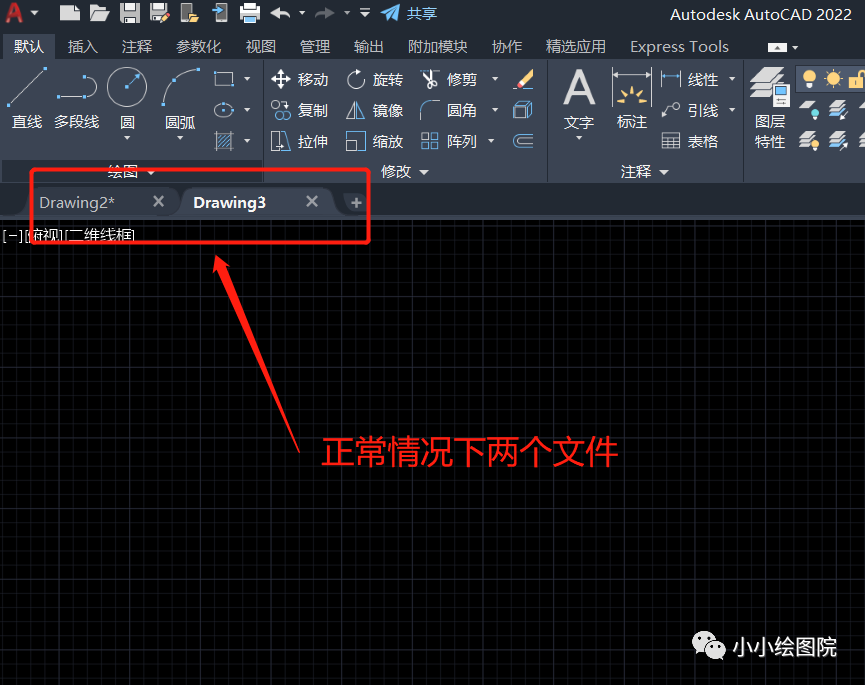Image resolution: width=865 pixels, height=685 pixels.
Task: Insert a Table (表格)
Action: [690, 141]
